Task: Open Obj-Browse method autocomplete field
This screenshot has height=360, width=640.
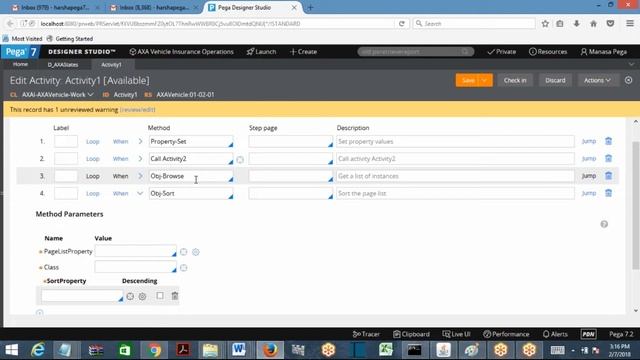Action: click(x=191, y=176)
